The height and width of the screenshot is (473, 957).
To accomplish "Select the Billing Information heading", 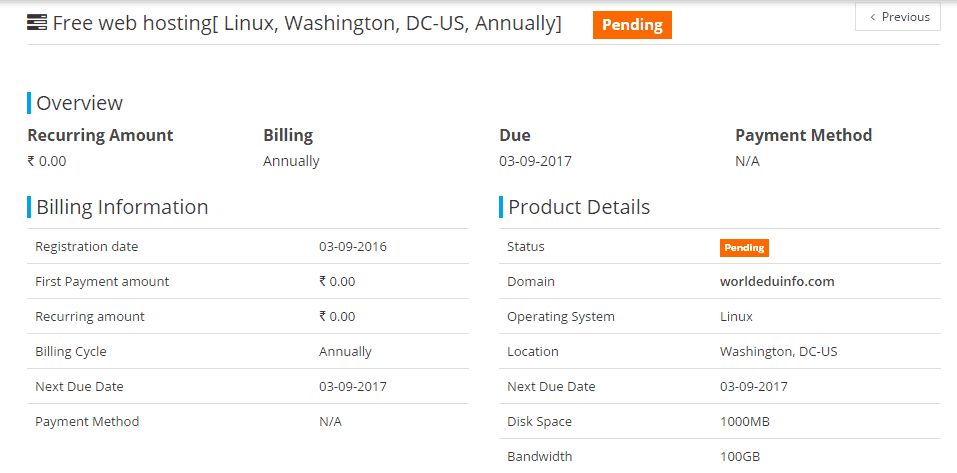I will coord(122,207).
